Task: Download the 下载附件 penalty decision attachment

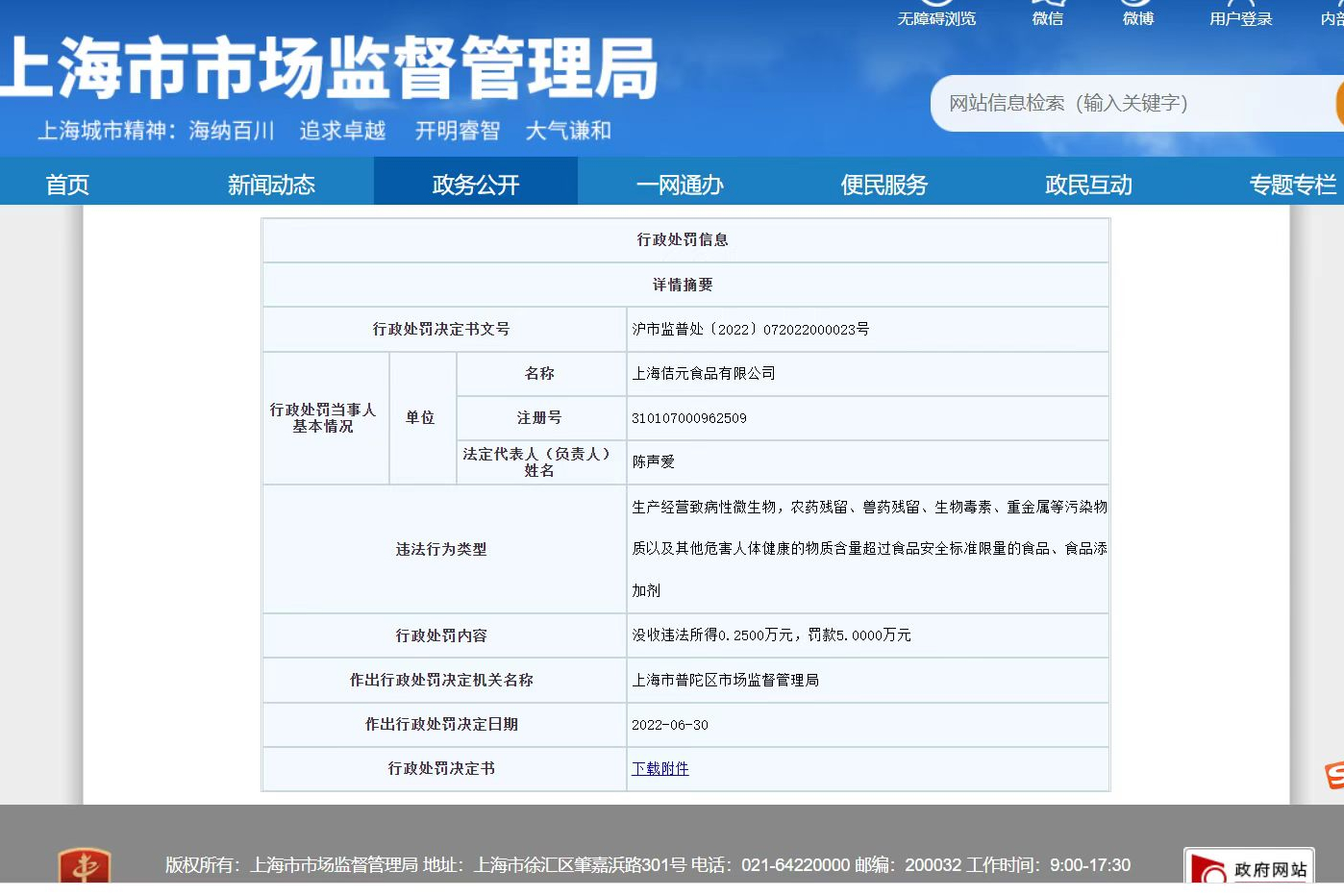Action: 660,768
